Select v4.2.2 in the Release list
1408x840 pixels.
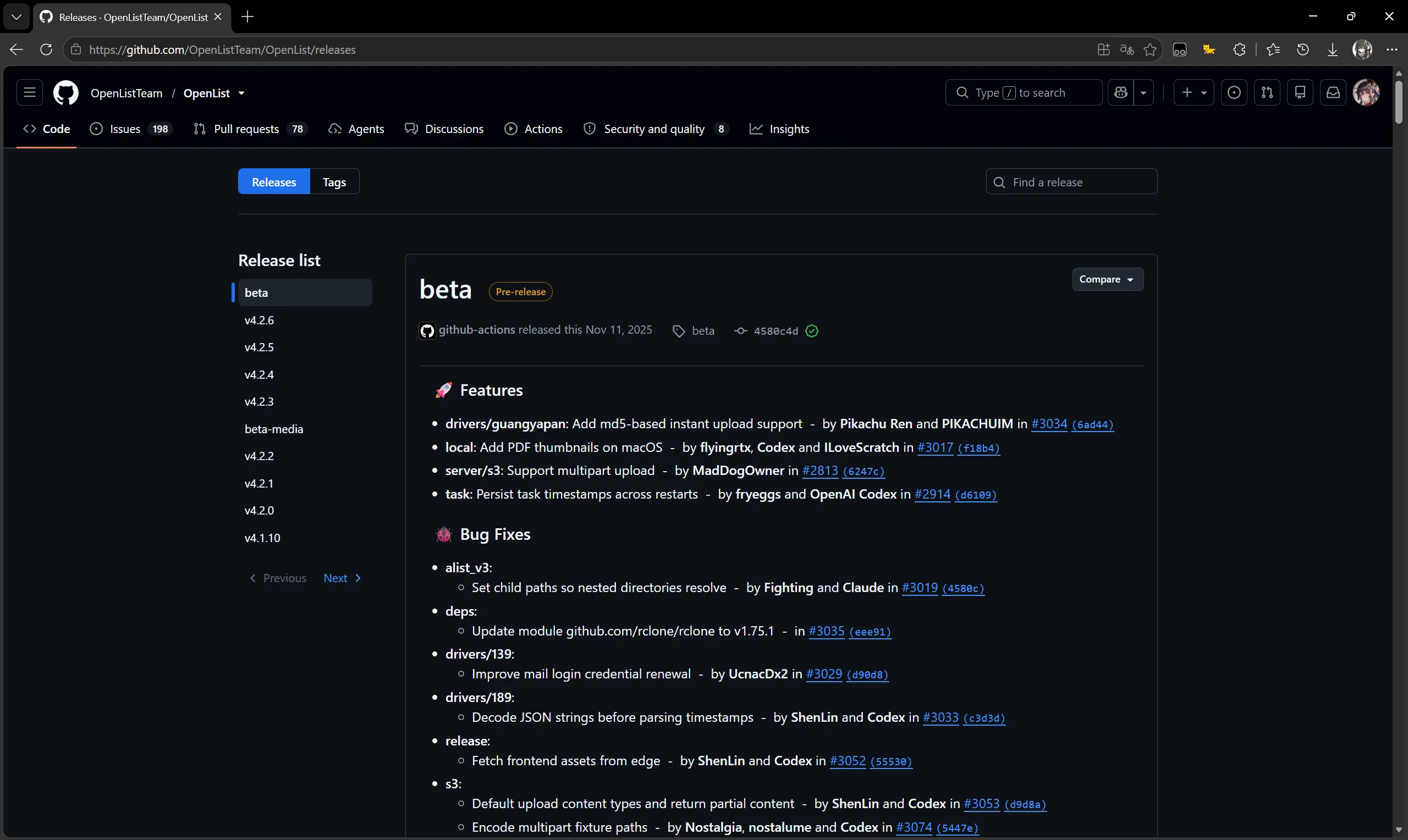(305, 456)
